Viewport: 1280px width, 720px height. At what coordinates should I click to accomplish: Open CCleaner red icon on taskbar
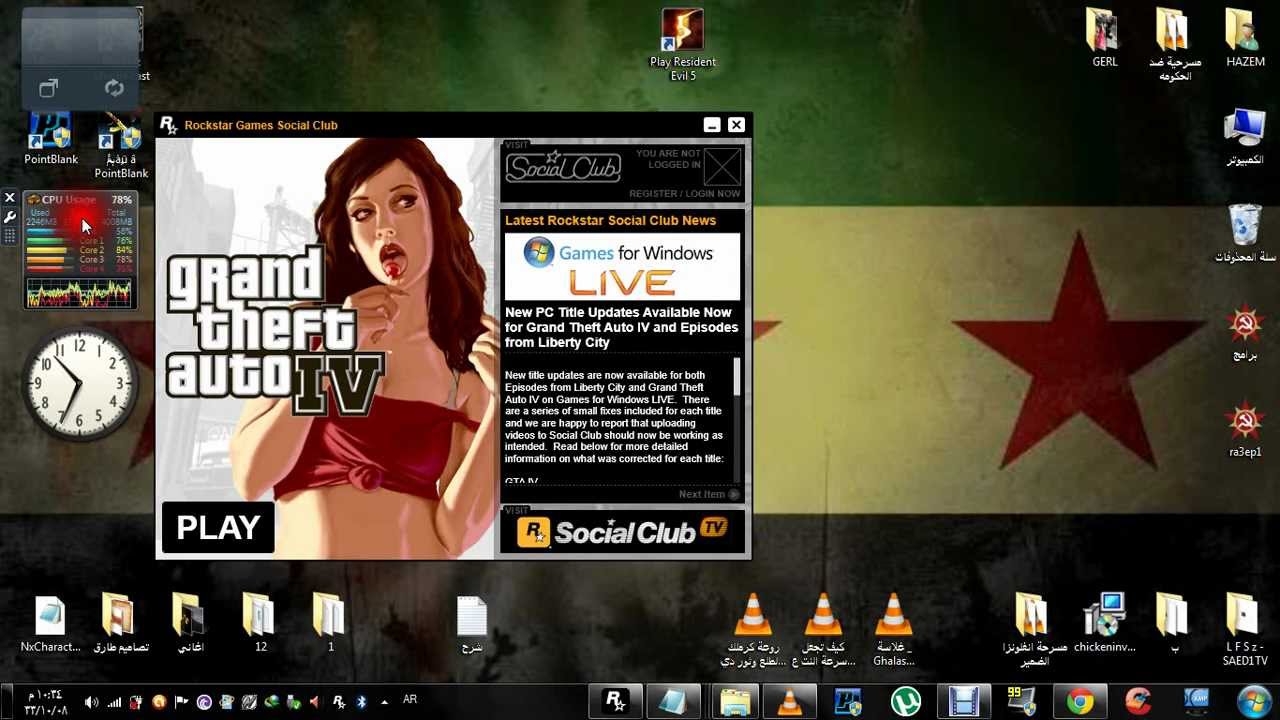(1138, 702)
